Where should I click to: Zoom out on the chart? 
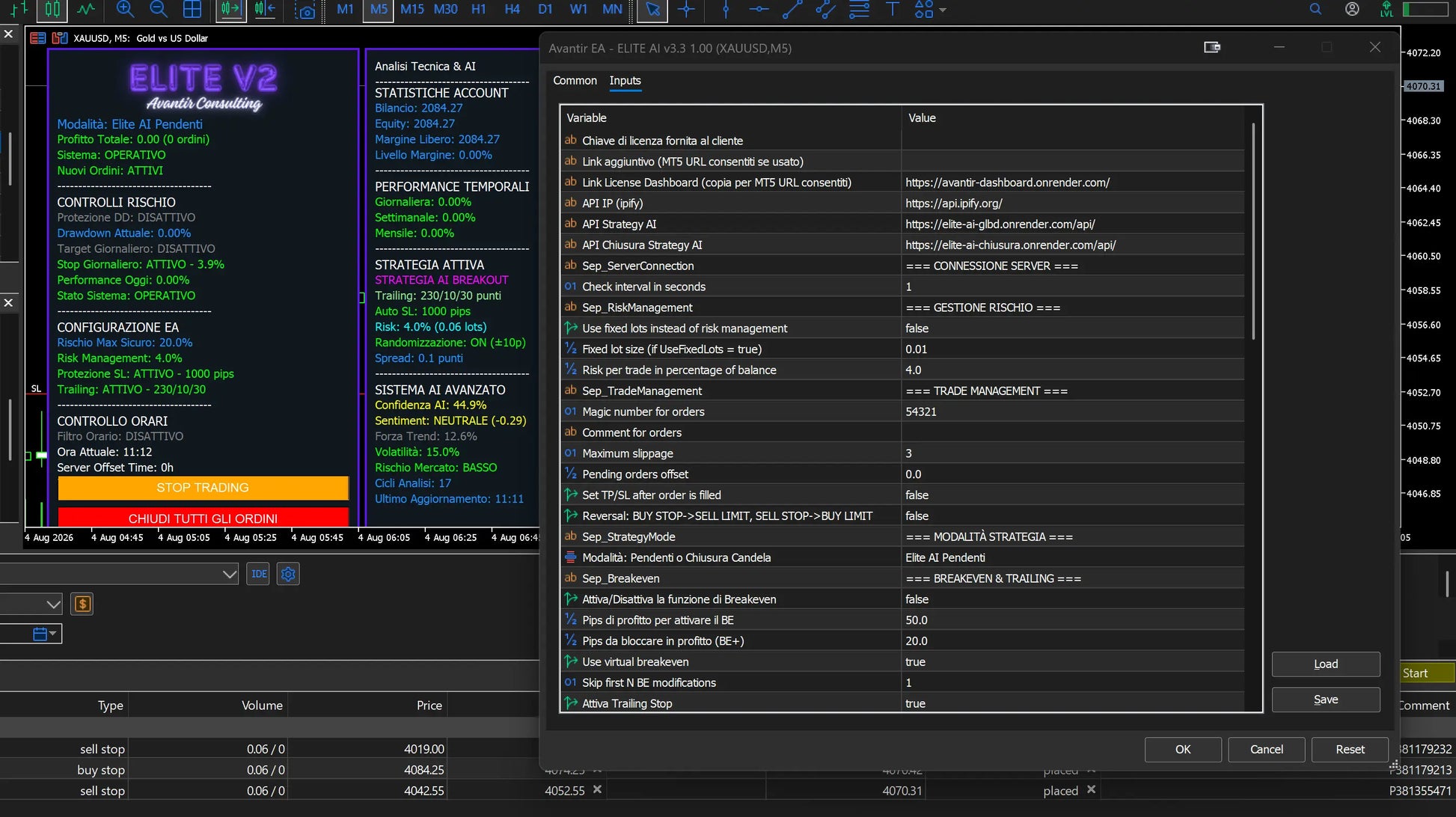pos(158,10)
